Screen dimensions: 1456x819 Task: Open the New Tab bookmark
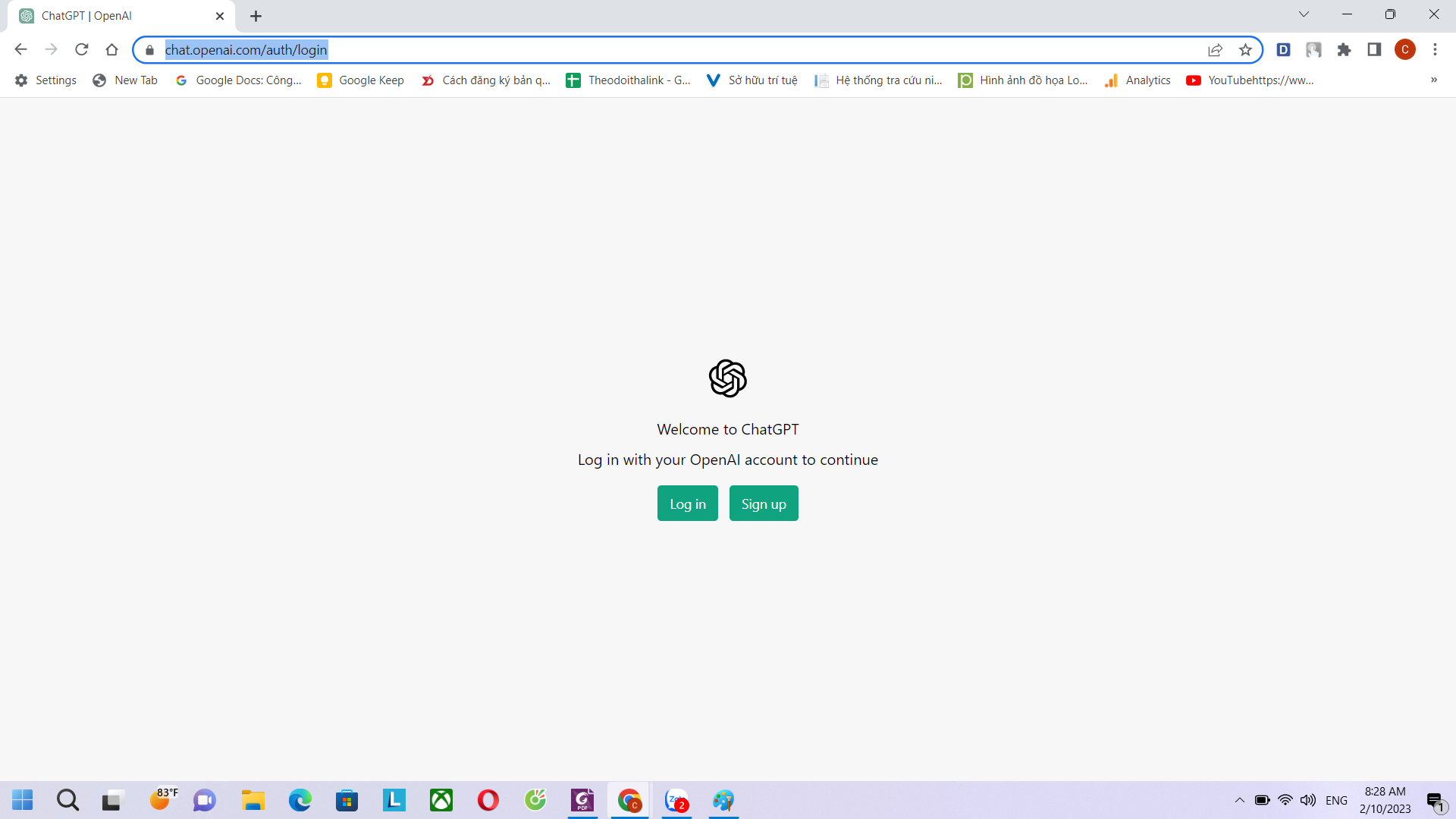click(x=125, y=80)
